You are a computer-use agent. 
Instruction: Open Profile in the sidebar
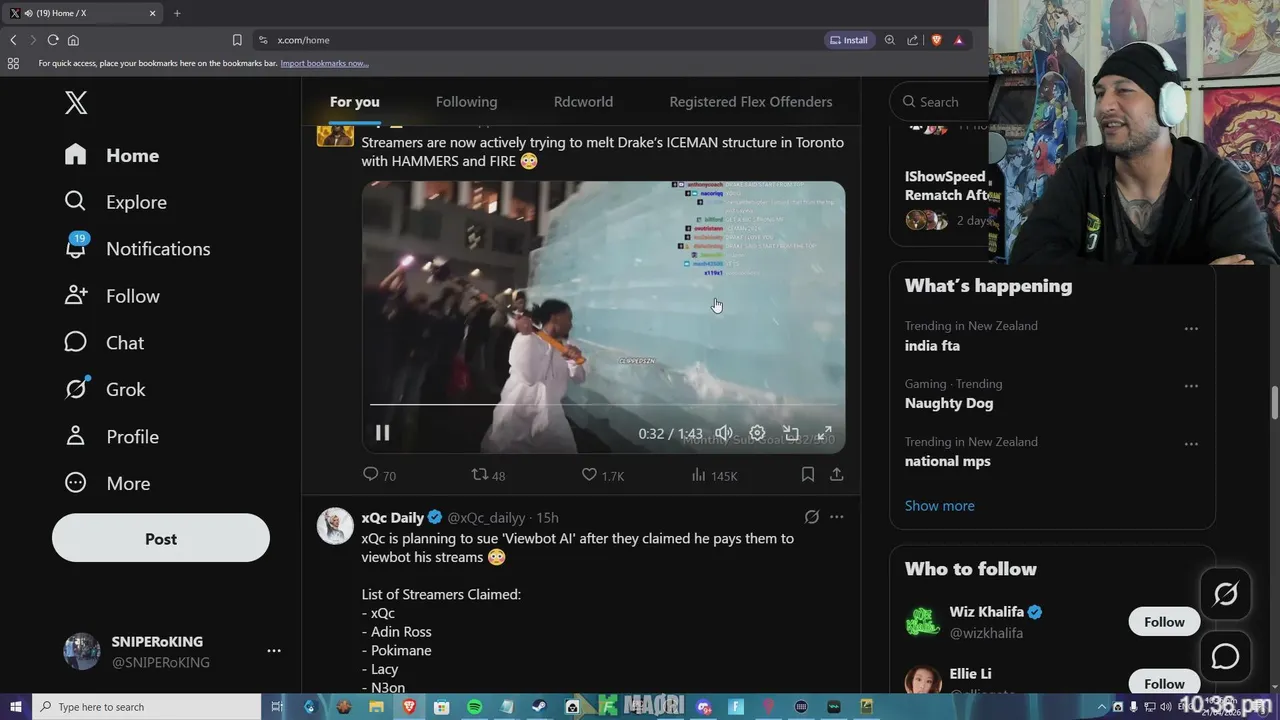click(112, 437)
